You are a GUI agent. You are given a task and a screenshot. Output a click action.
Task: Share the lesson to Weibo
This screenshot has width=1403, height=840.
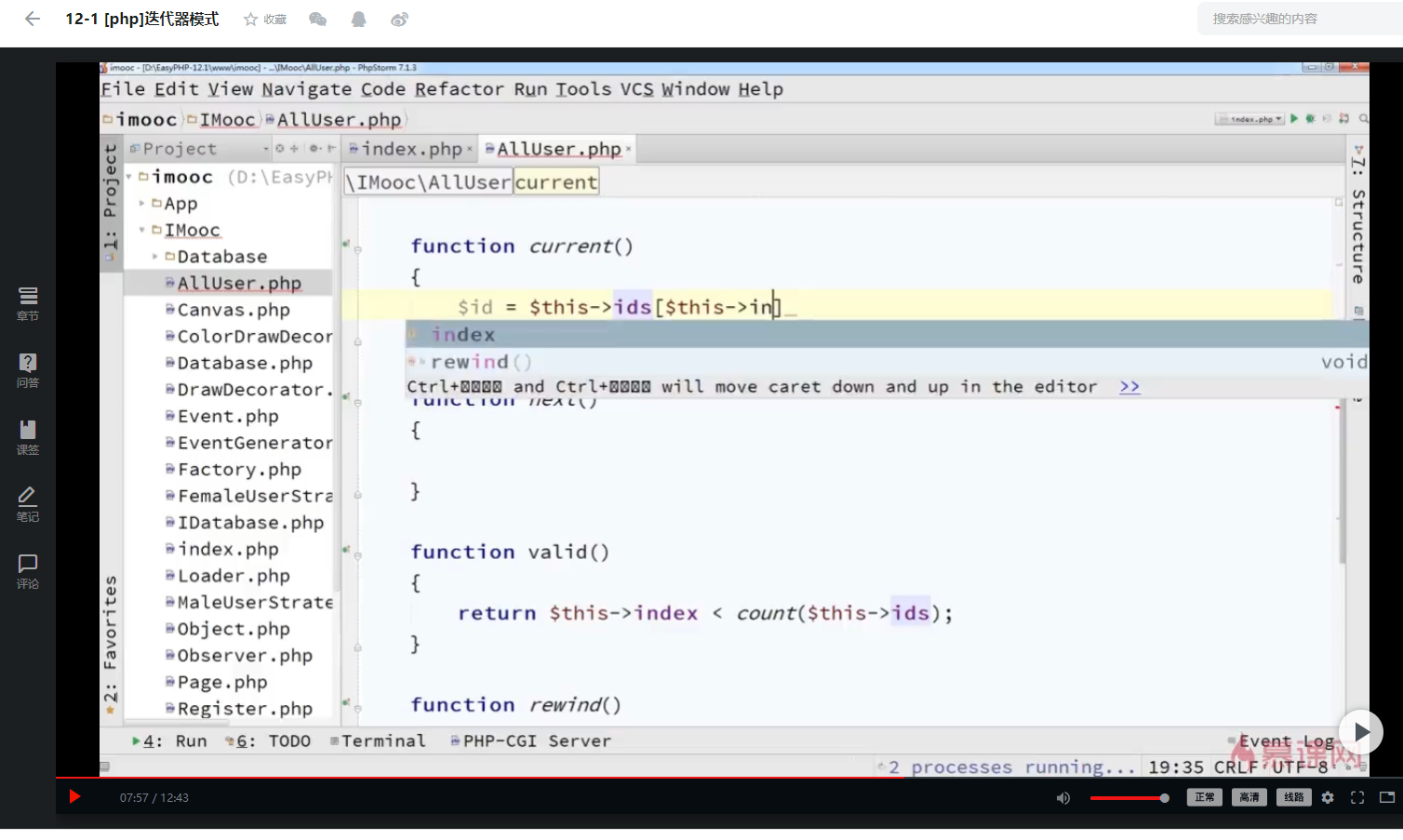[399, 19]
